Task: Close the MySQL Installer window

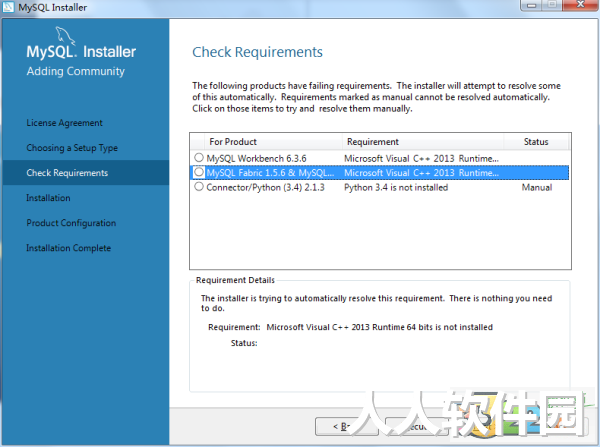Action: pyautogui.click(x=580, y=5)
